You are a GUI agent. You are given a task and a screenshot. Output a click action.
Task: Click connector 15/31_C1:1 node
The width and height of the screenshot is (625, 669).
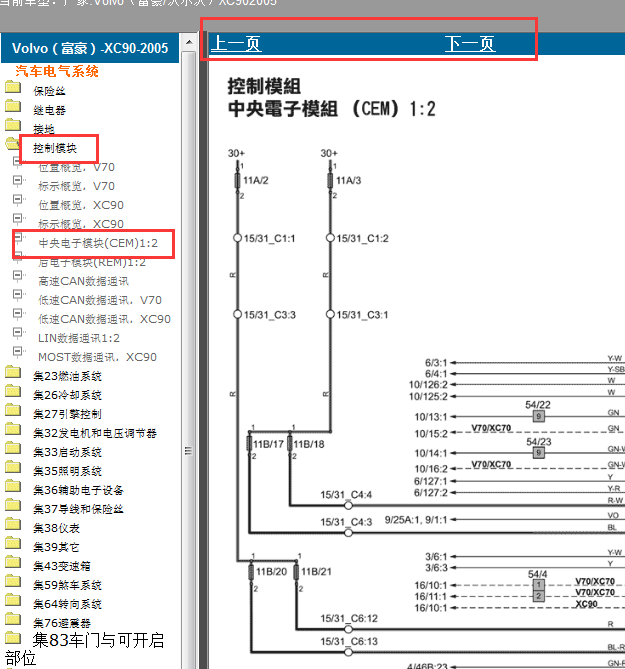238,238
